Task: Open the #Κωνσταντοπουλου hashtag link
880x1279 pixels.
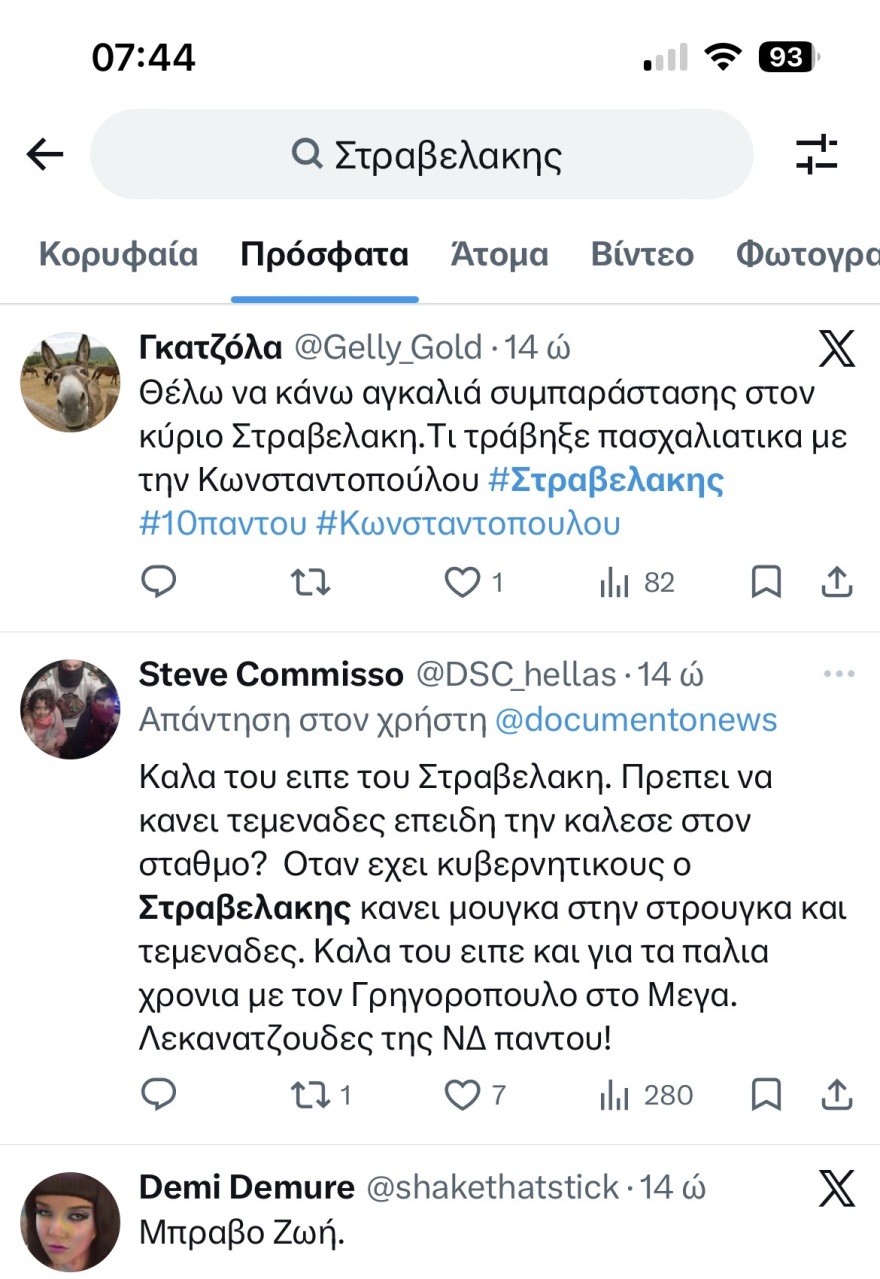Action: (468, 523)
